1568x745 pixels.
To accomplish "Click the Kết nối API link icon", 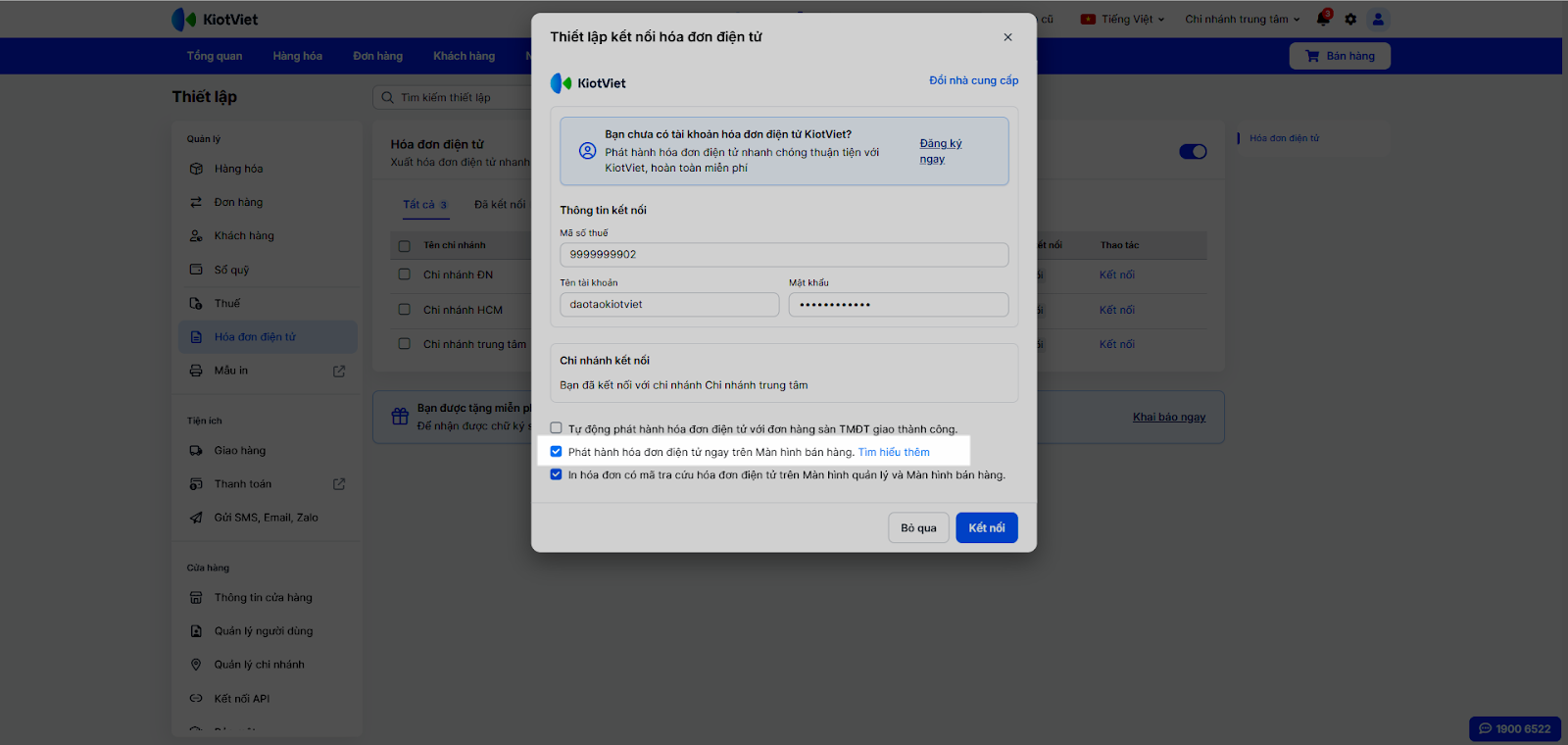I will (x=196, y=699).
